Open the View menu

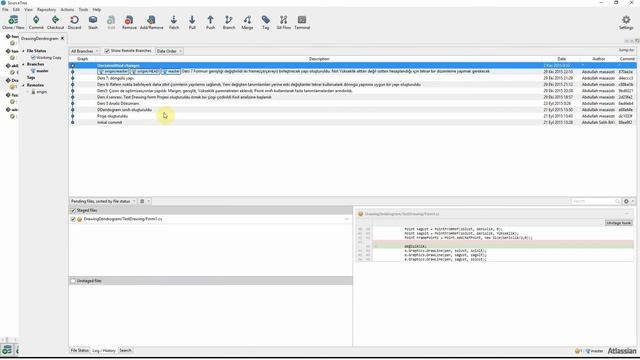[x=29, y=9]
